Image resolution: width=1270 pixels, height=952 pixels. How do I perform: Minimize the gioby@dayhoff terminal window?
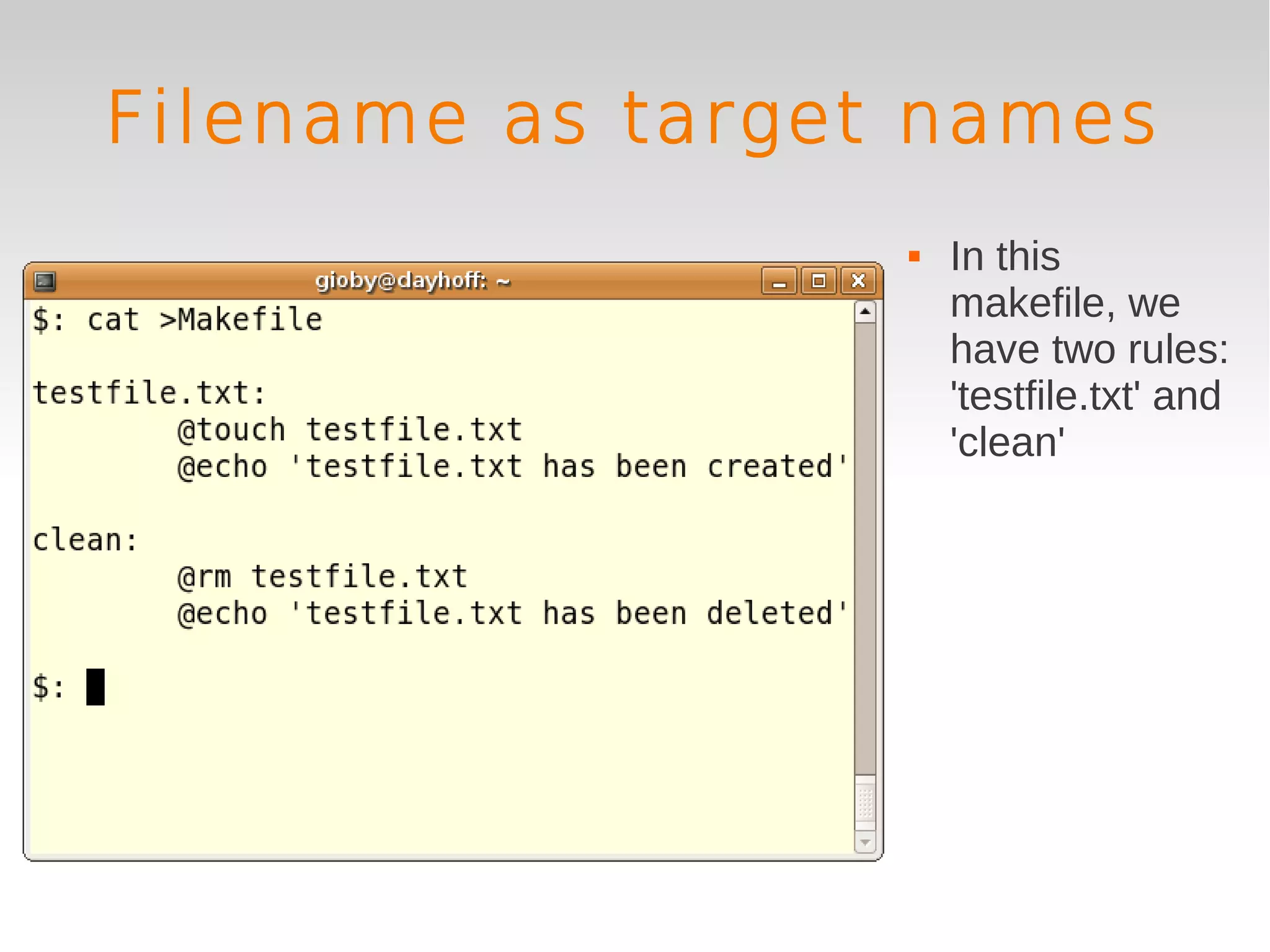tap(779, 282)
